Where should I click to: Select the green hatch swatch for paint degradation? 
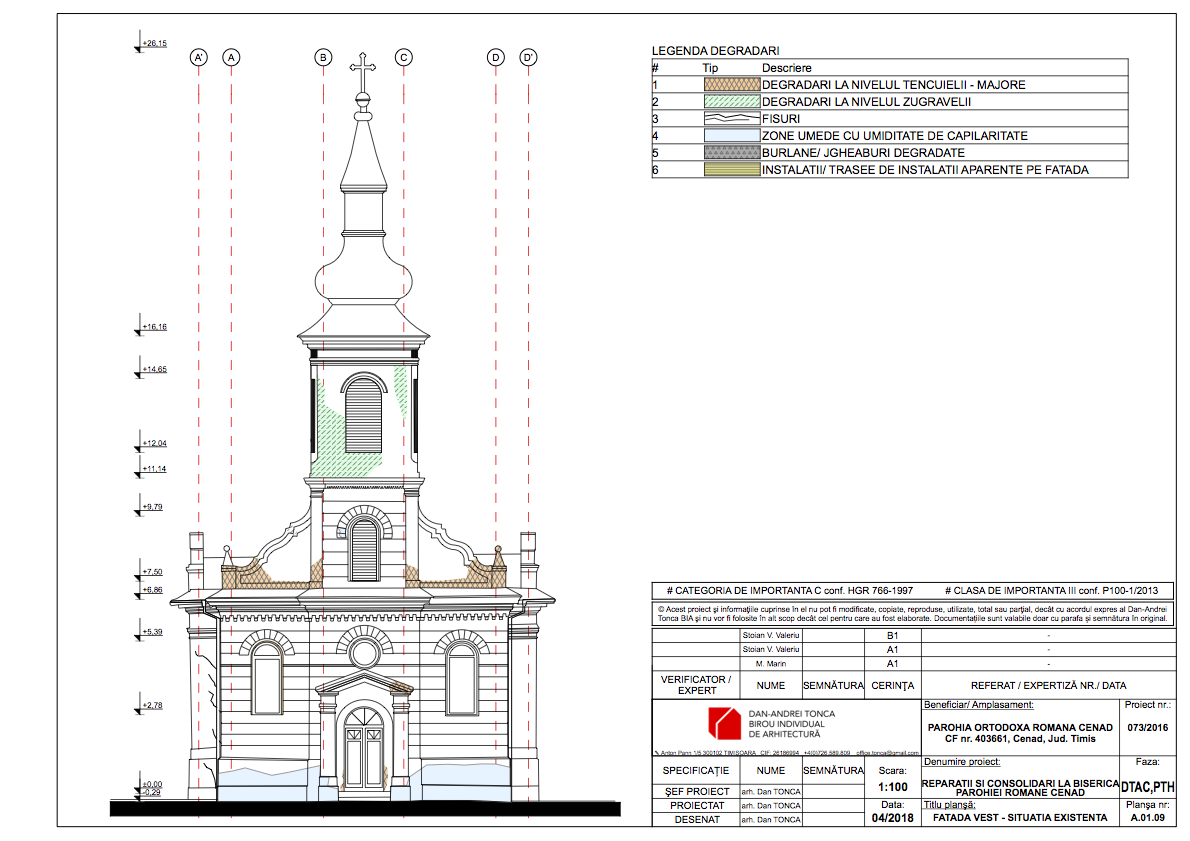tap(731, 102)
